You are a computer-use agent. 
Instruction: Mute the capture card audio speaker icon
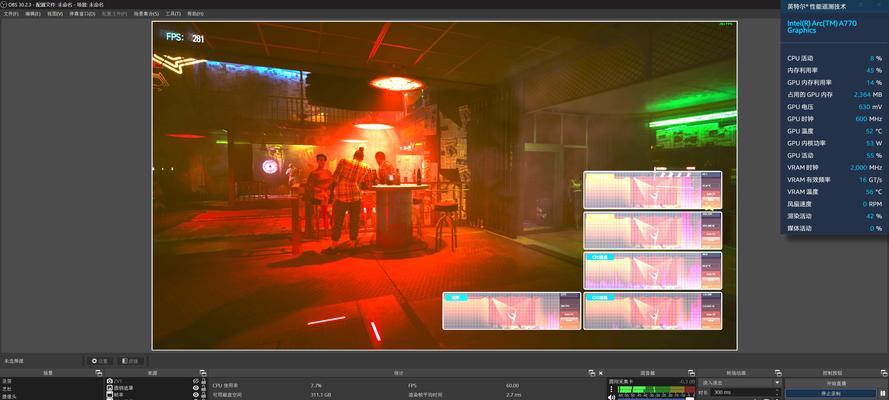coord(611,397)
